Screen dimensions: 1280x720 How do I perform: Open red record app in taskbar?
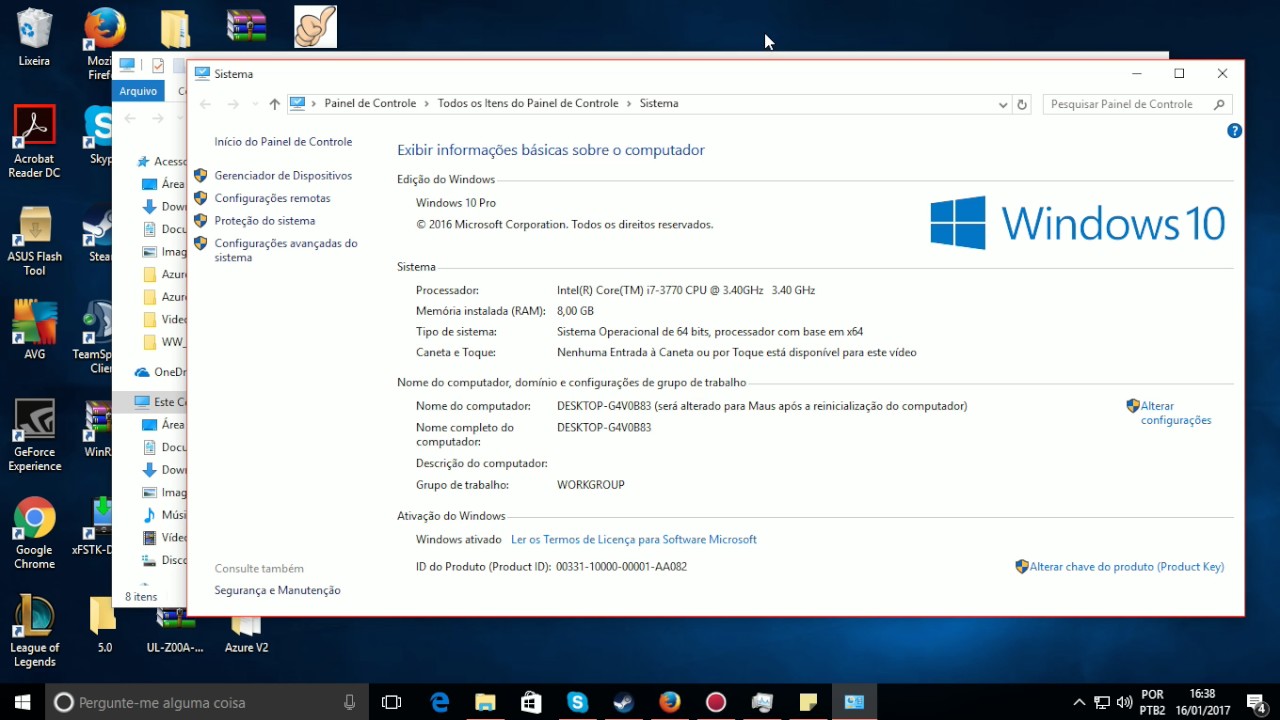coord(715,702)
